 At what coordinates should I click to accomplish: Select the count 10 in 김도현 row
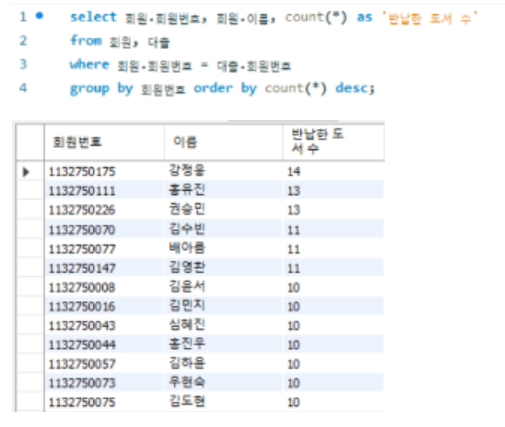334,402
